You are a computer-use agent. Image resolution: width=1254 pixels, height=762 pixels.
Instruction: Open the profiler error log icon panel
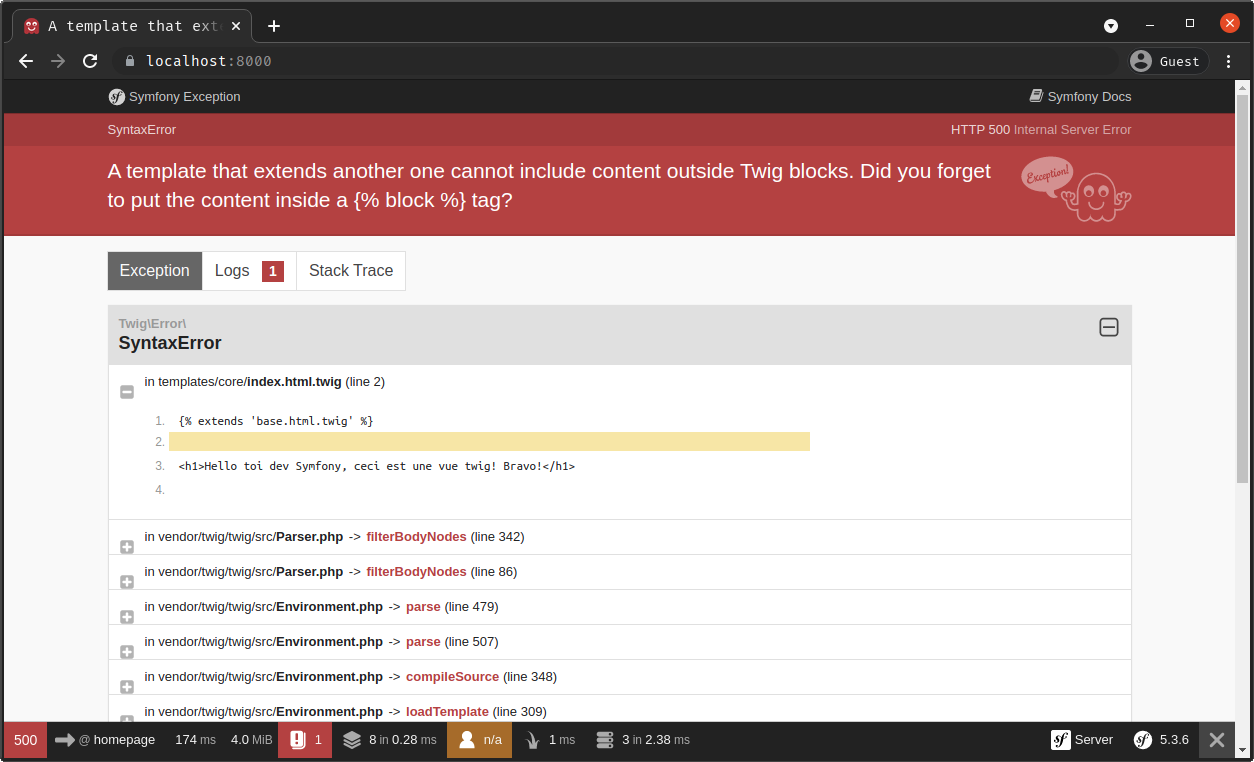click(x=298, y=740)
